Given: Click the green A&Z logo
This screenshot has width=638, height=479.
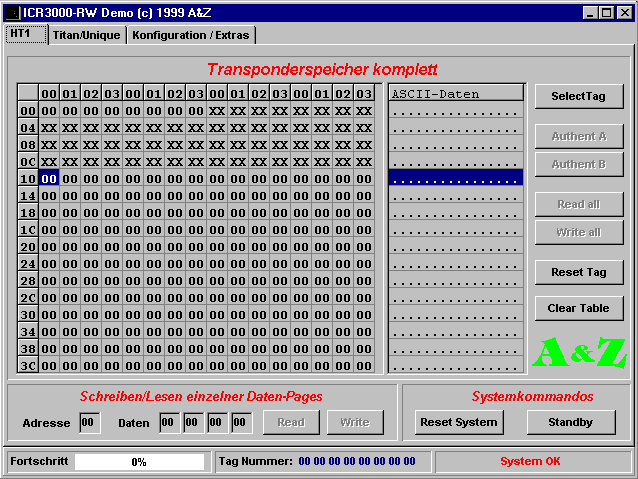Looking at the screenshot, I should coord(579,352).
